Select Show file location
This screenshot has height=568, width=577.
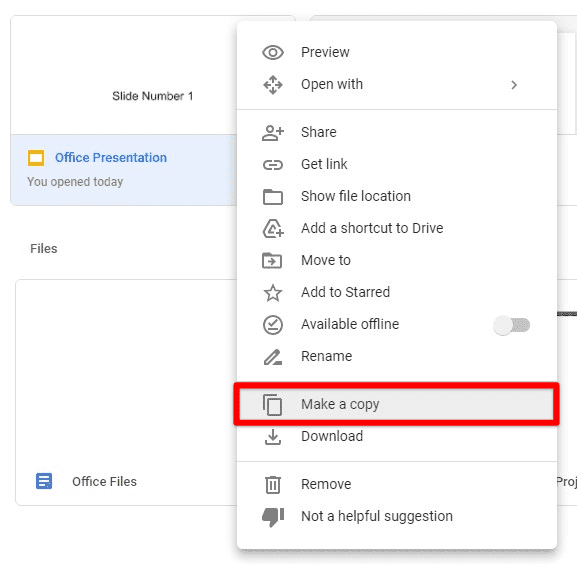coord(397,196)
